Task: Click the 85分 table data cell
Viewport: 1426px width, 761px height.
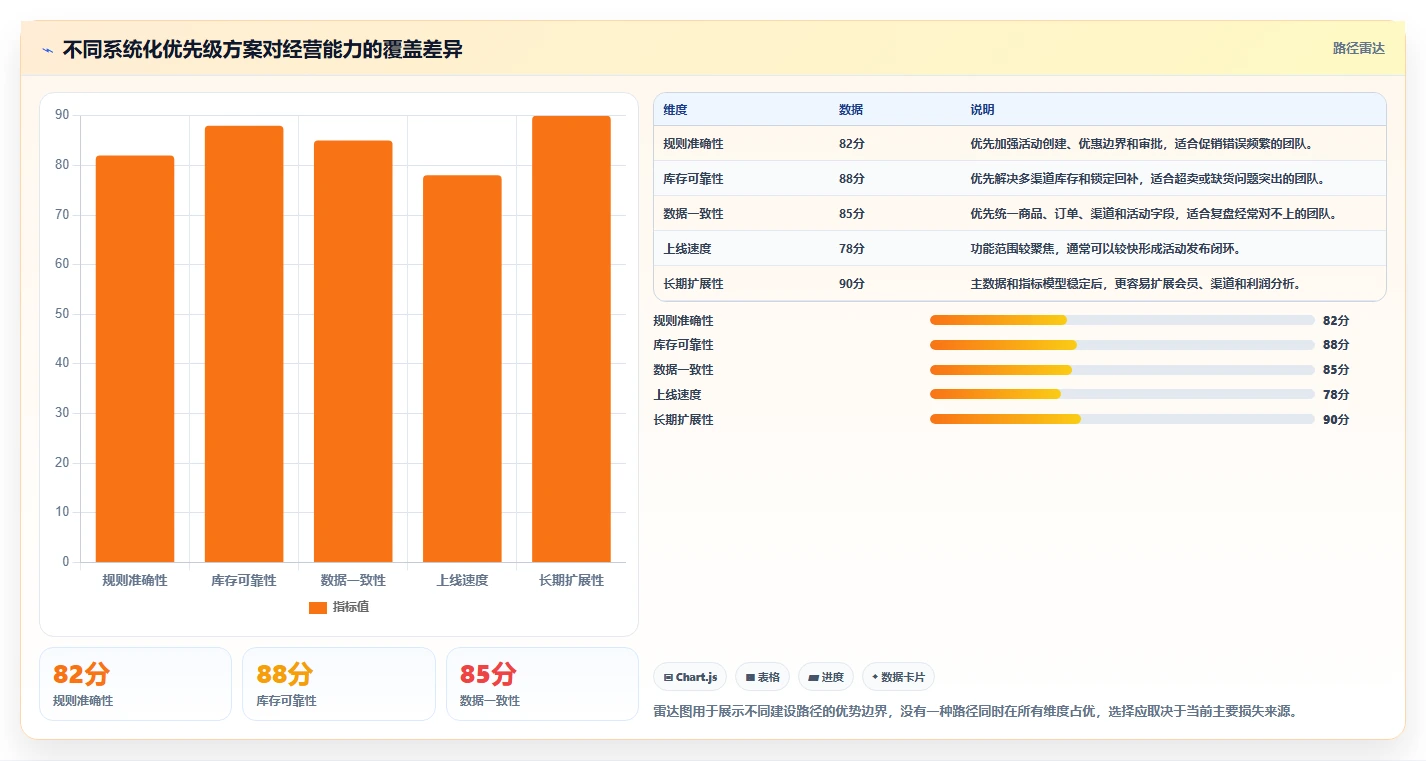Action: 852,214
